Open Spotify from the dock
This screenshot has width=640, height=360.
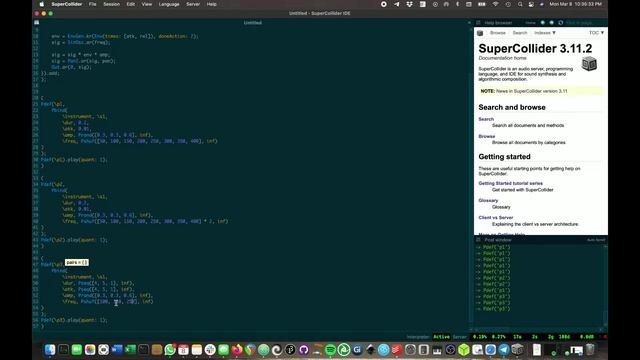(x=330, y=350)
